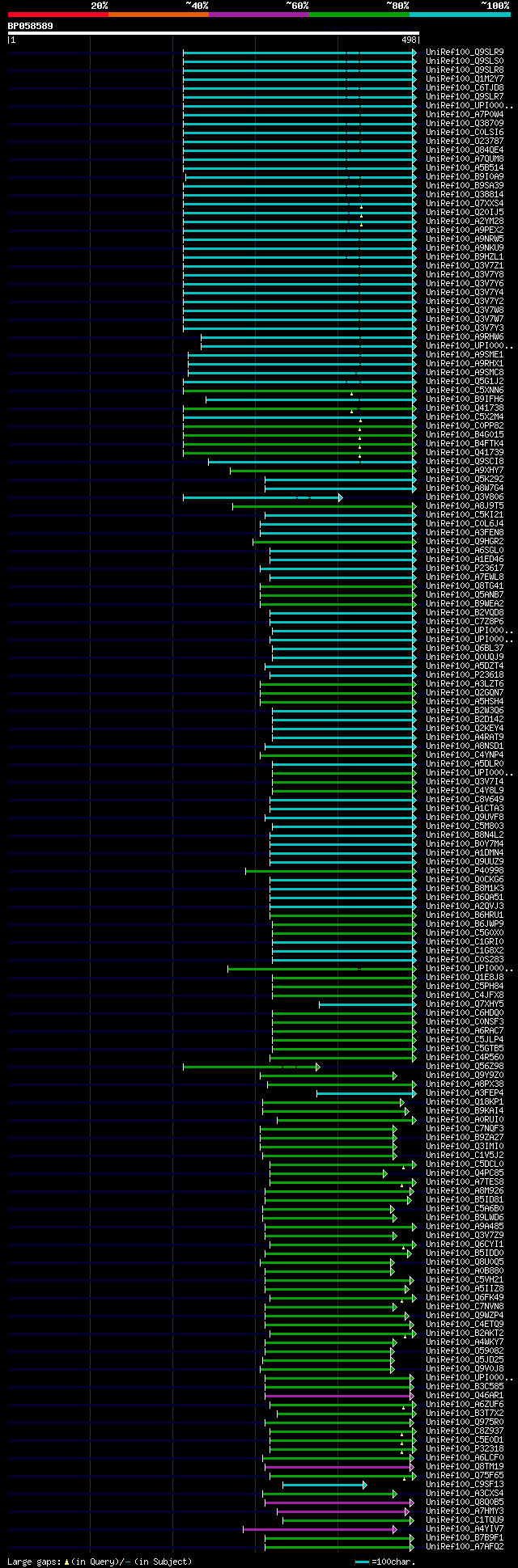Open hit UniRef100_C6TJD8
Image resolution: width=518 pixels, height=1568 pixels.
(465, 87)
